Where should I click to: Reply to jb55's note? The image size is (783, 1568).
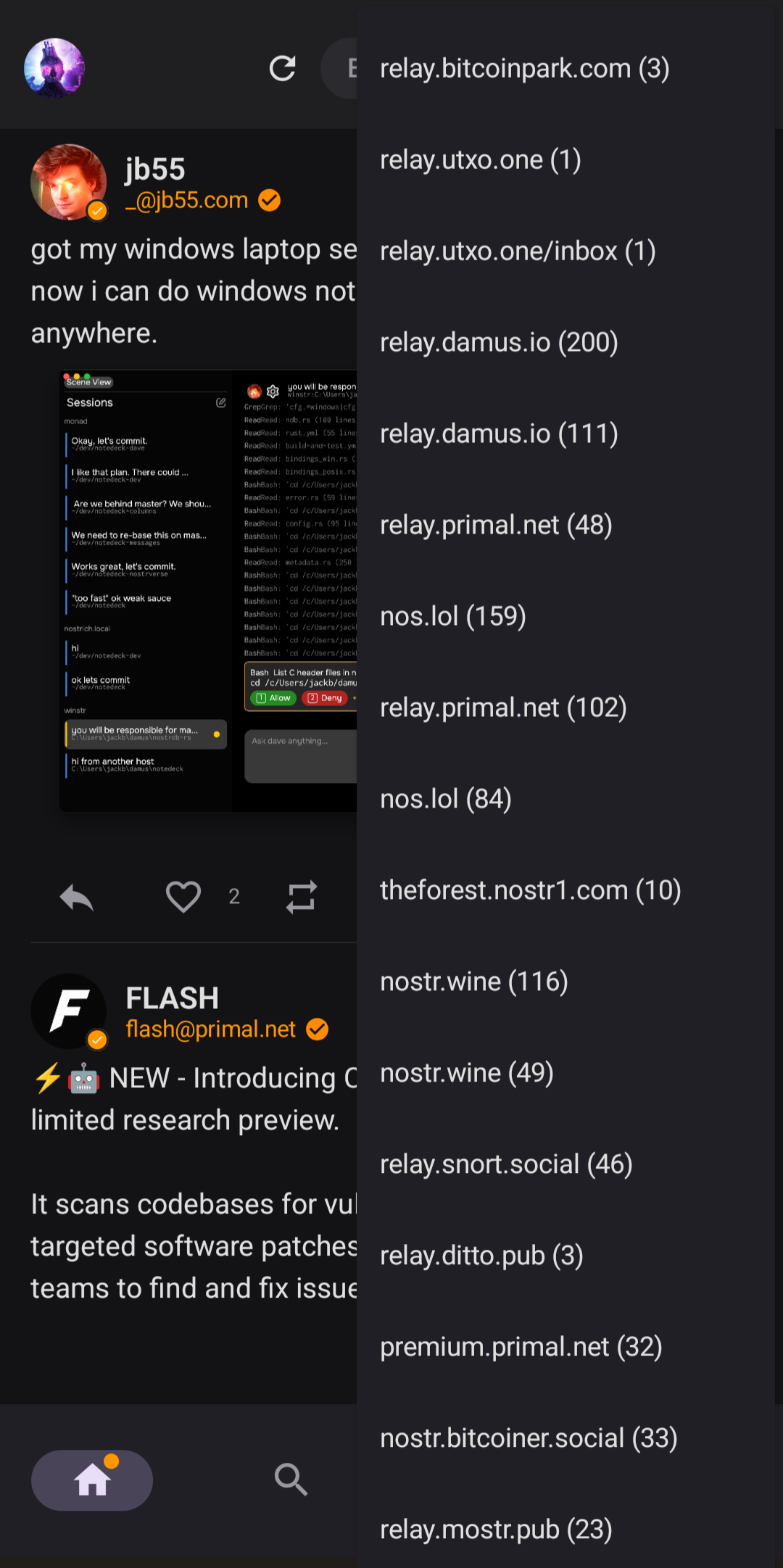click(77, 897)
